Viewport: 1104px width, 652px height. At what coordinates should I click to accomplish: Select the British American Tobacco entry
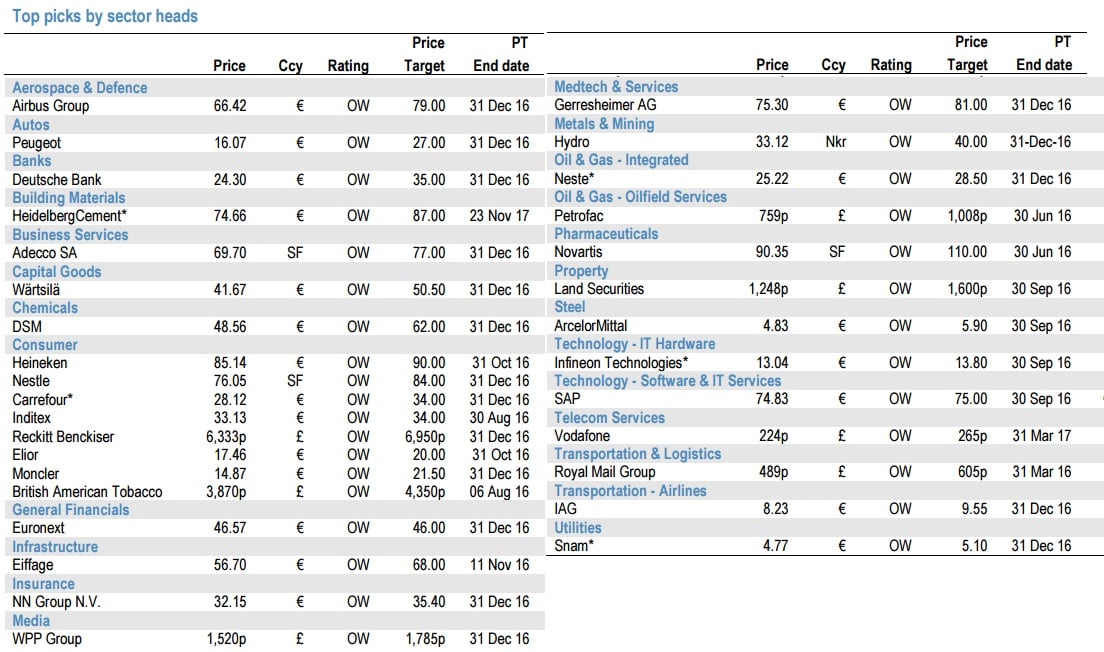tap(87, 492)
